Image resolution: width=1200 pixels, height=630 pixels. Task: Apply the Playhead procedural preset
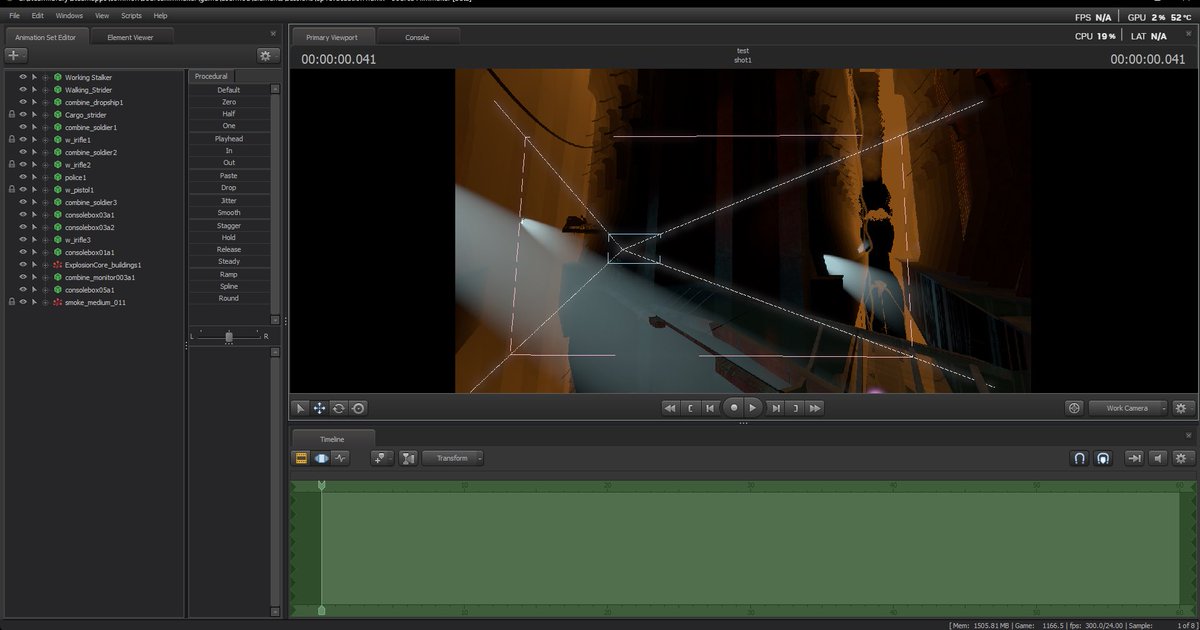[x=229, y=139]
